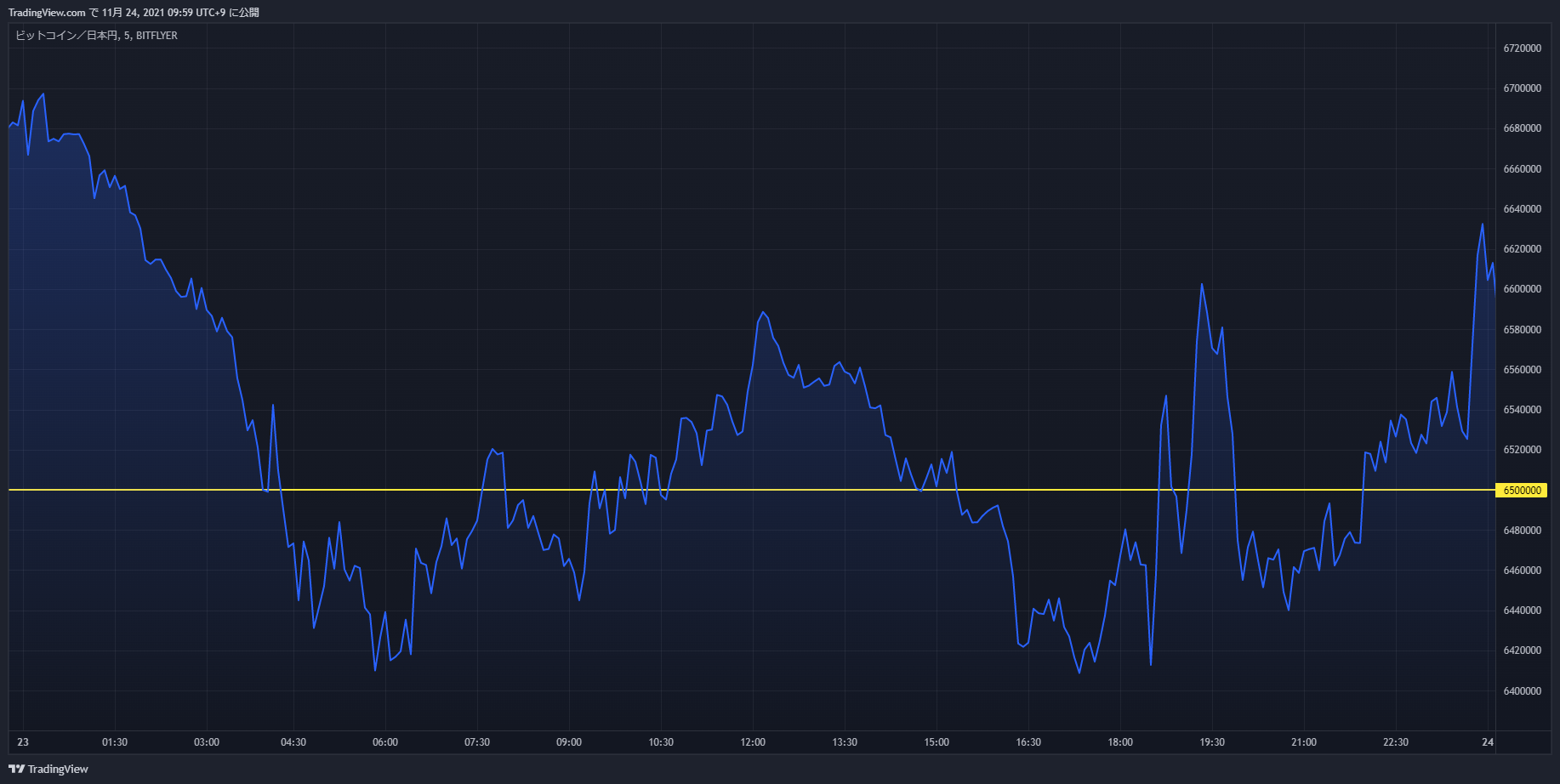Screen dimensions: 1560x784
Task: Click the TradingView logo at bottom left
Action: tap(48, 769)
